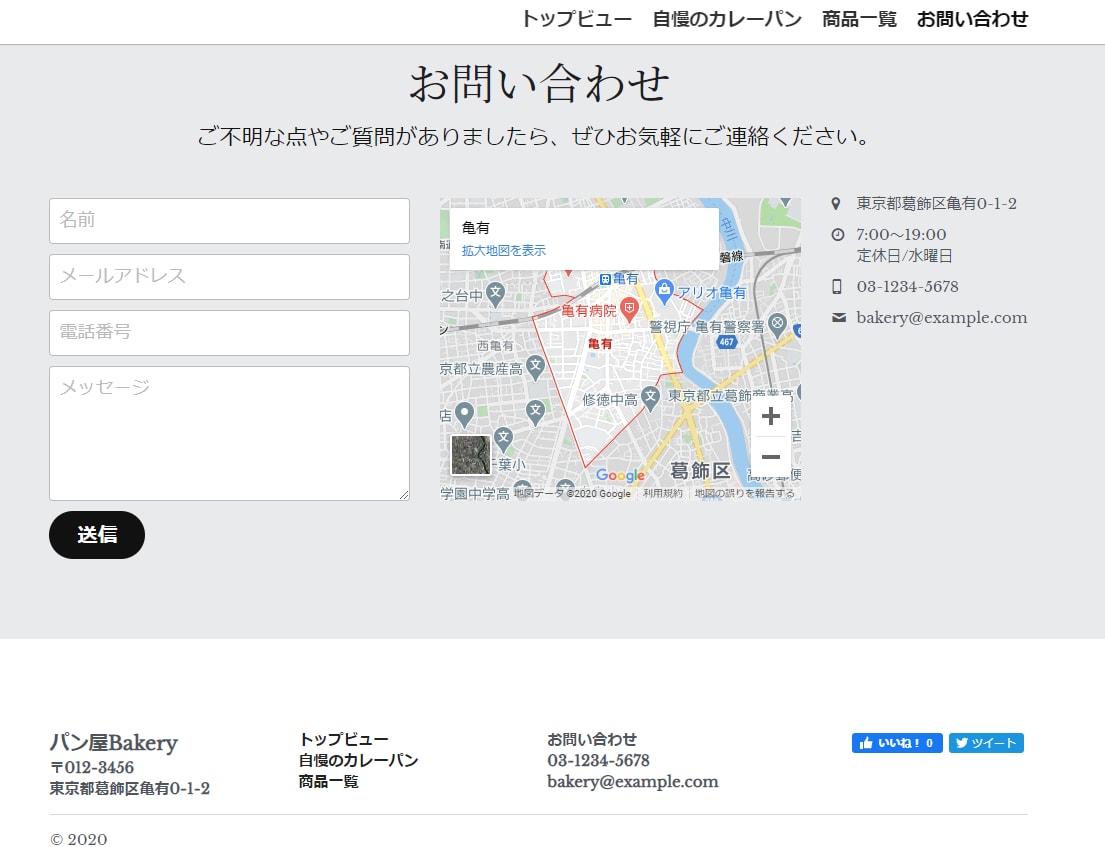Click the clock icon beside hours
Screen dimensions: 1105x847
click(837, 235)
